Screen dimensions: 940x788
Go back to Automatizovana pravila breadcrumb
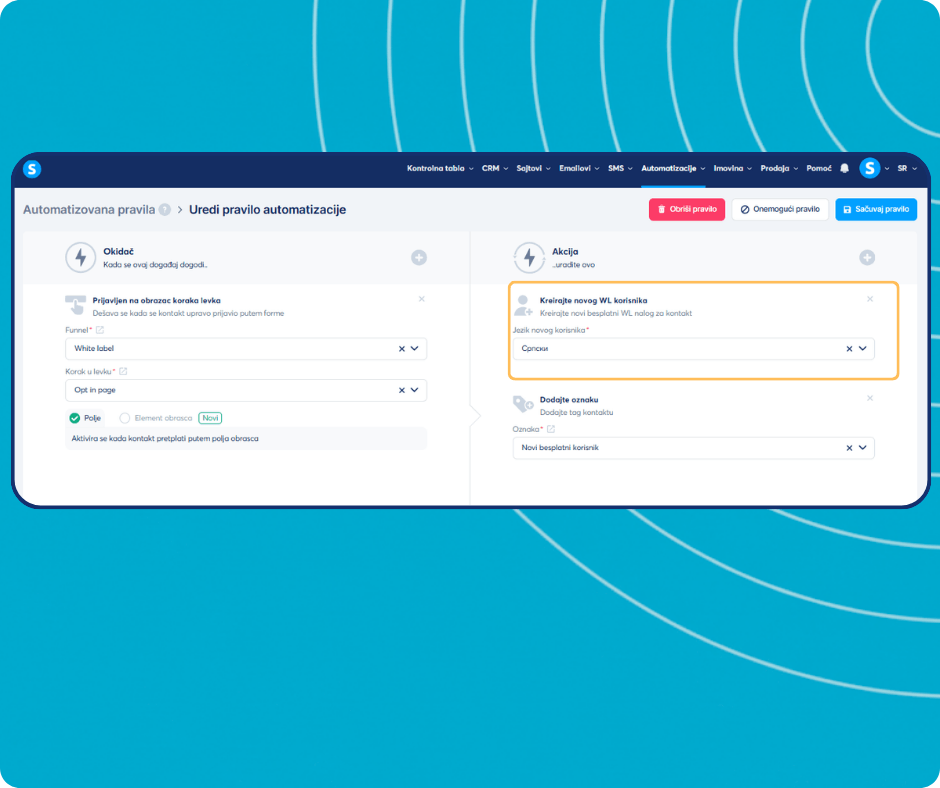89,210
